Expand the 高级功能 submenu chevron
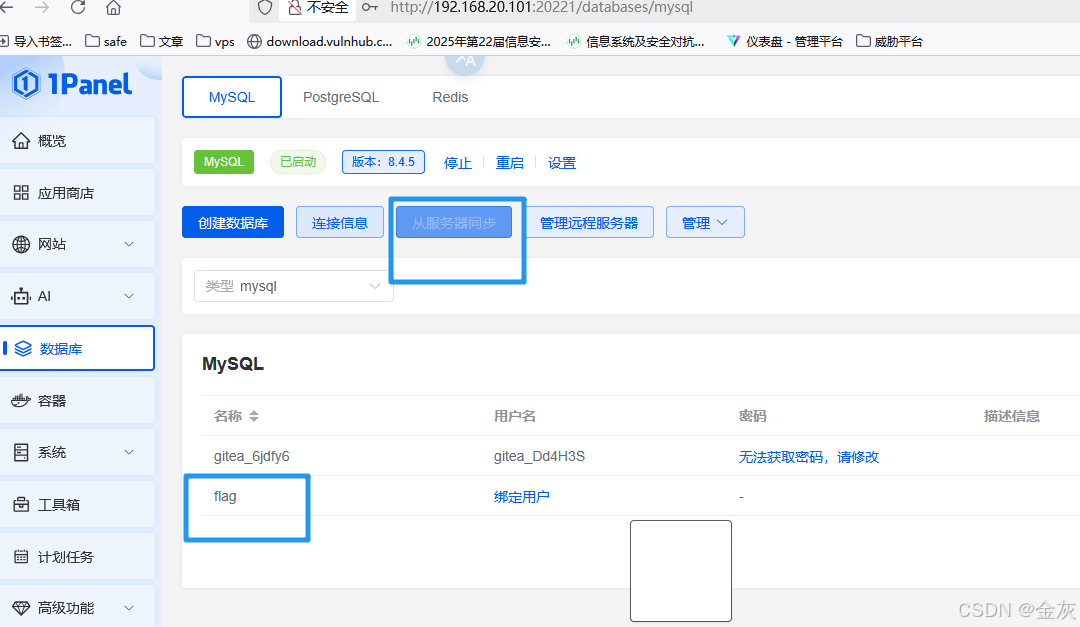This screenshot has width=1080, height=627. click(x=129, y=608)
